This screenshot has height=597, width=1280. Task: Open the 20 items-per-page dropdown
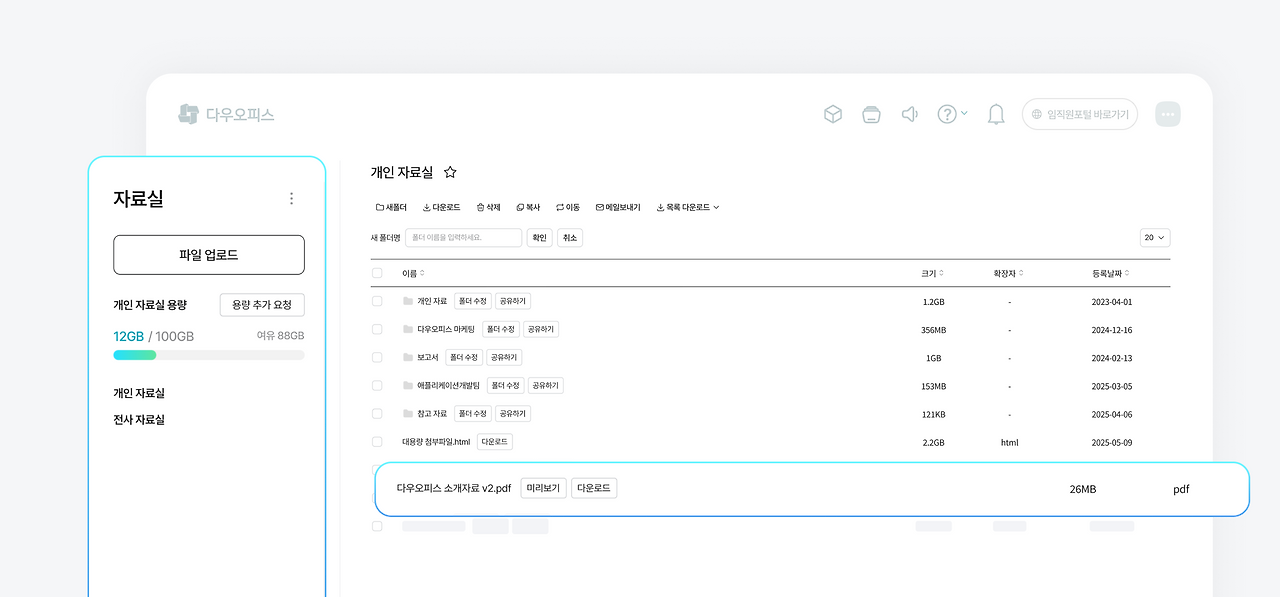click(1155, 238)
